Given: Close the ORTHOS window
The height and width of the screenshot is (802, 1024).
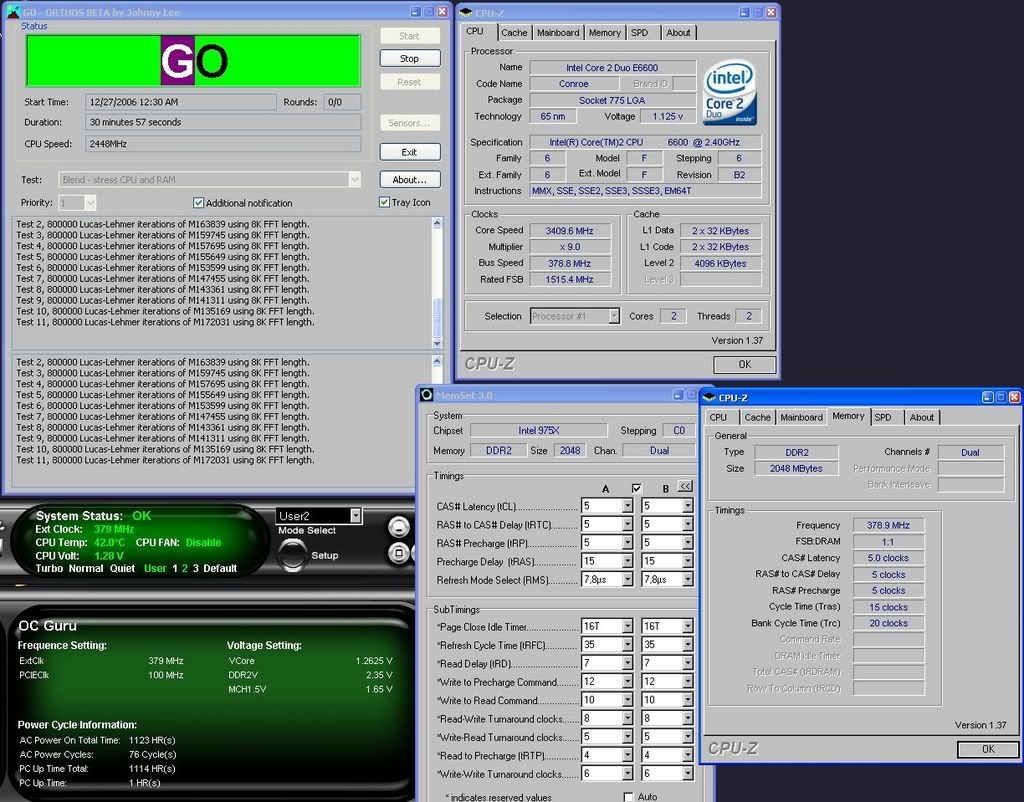Looking at the screenshot, I should tap(443, 12).
